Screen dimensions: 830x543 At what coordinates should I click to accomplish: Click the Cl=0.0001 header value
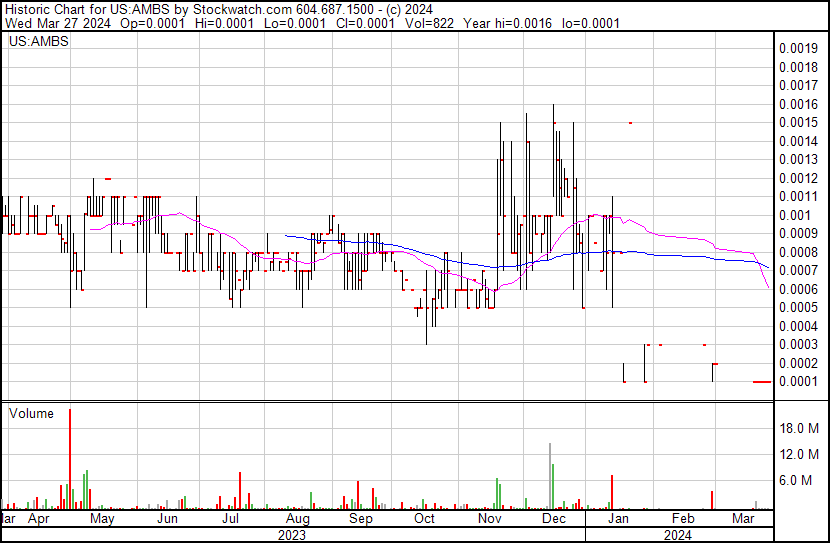(365, 23)
